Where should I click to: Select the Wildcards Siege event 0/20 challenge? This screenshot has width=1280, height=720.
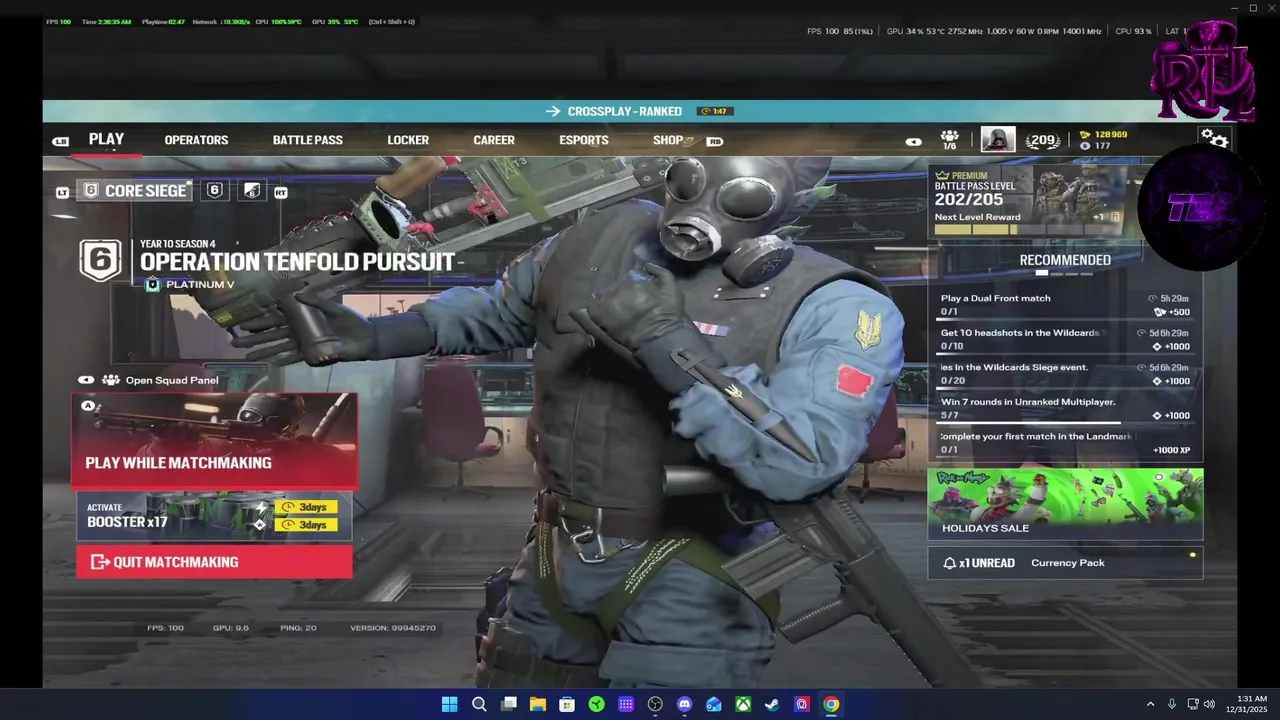click(1065, 374)
